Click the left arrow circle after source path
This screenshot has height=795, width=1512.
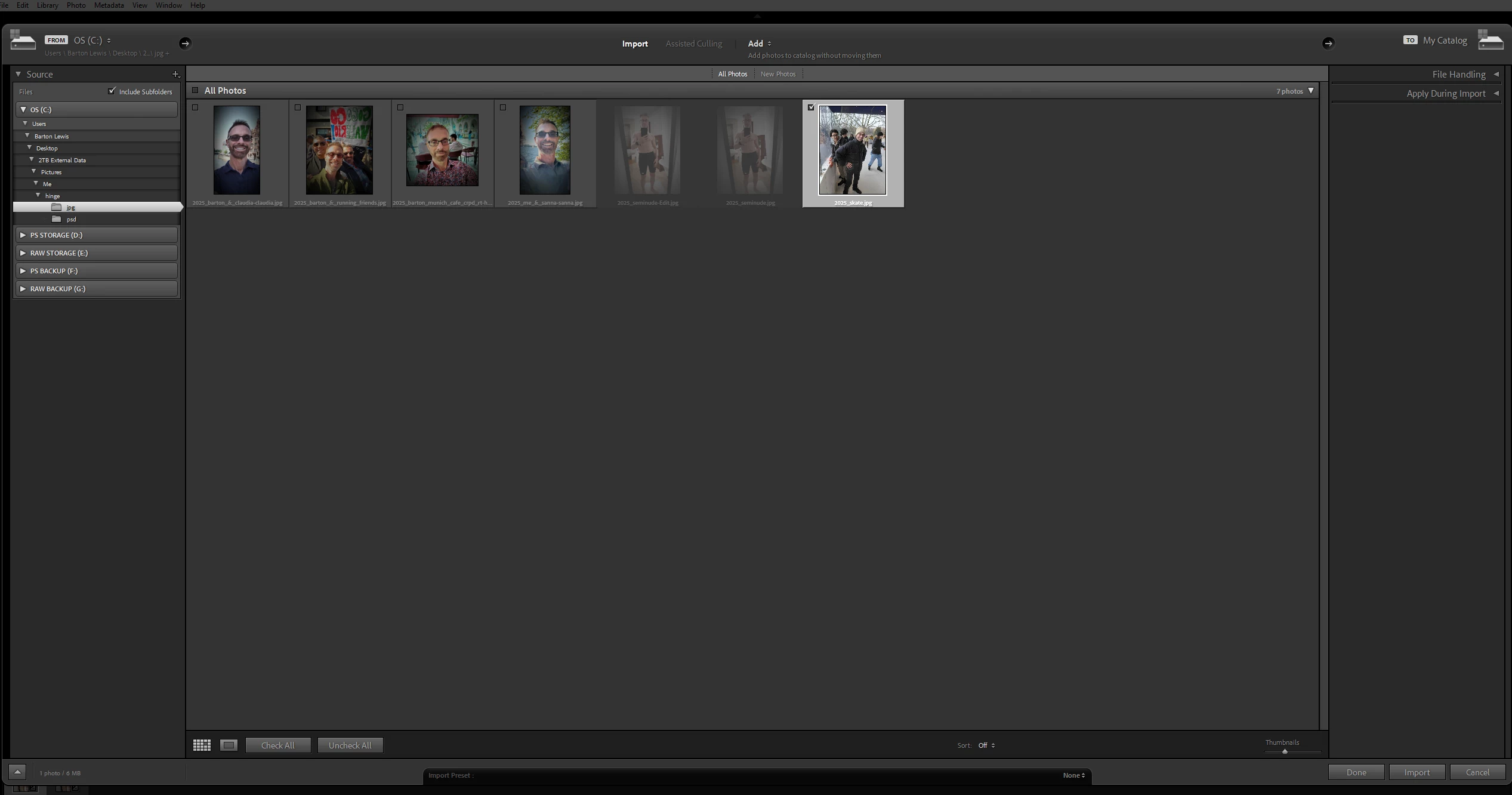click(x=185, y=43)
